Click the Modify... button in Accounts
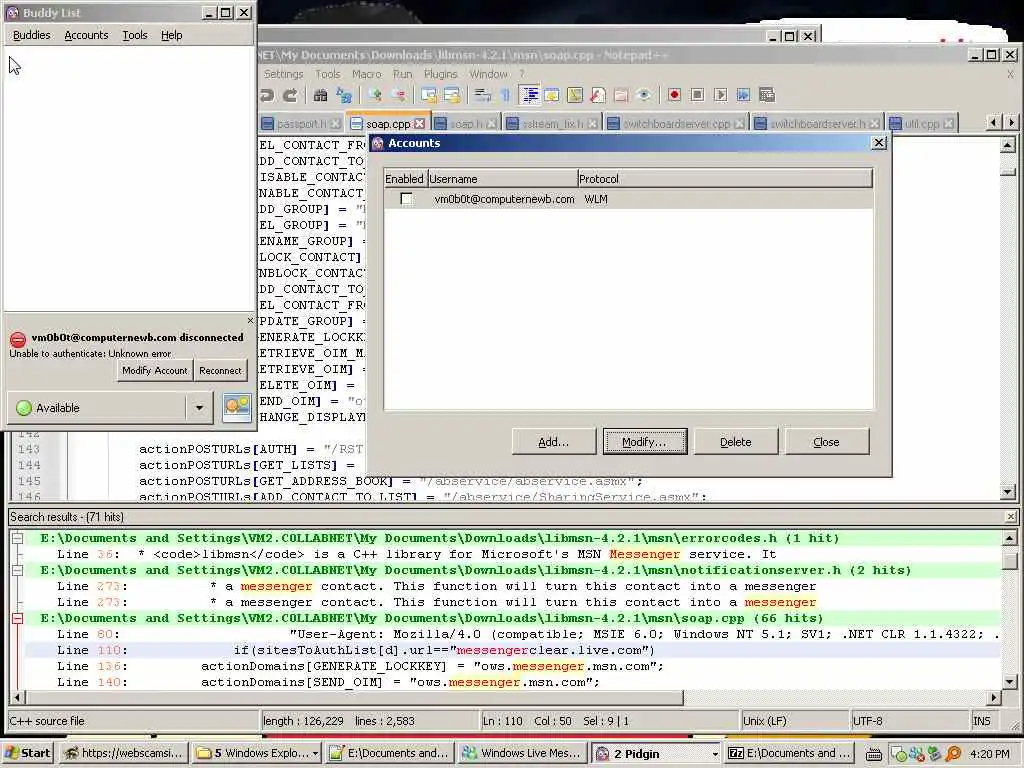This screenshot has width=1024, height=768. [x=645, y=442]
